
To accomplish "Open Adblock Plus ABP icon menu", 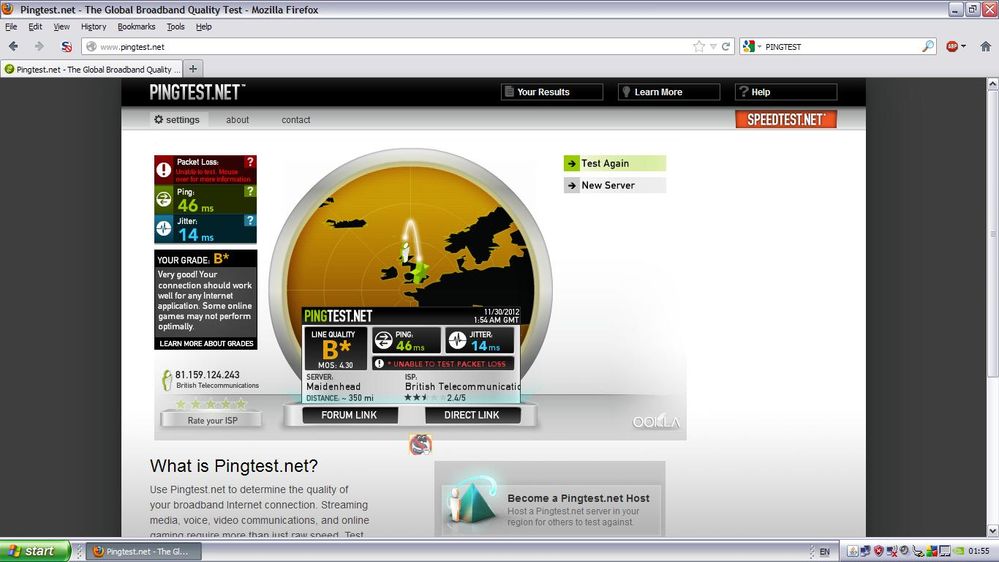I will coord(956,47).
